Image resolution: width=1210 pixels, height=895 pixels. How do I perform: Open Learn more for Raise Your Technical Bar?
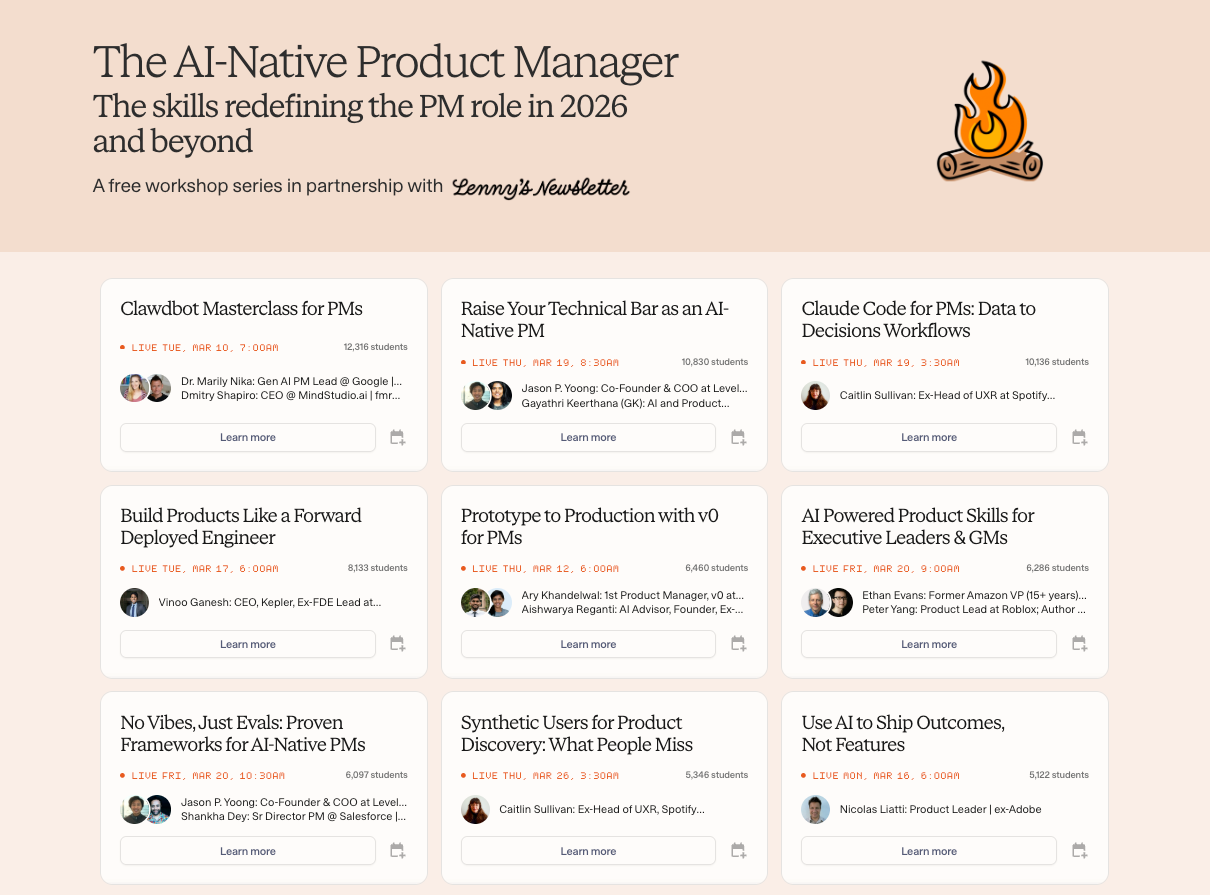588,438
